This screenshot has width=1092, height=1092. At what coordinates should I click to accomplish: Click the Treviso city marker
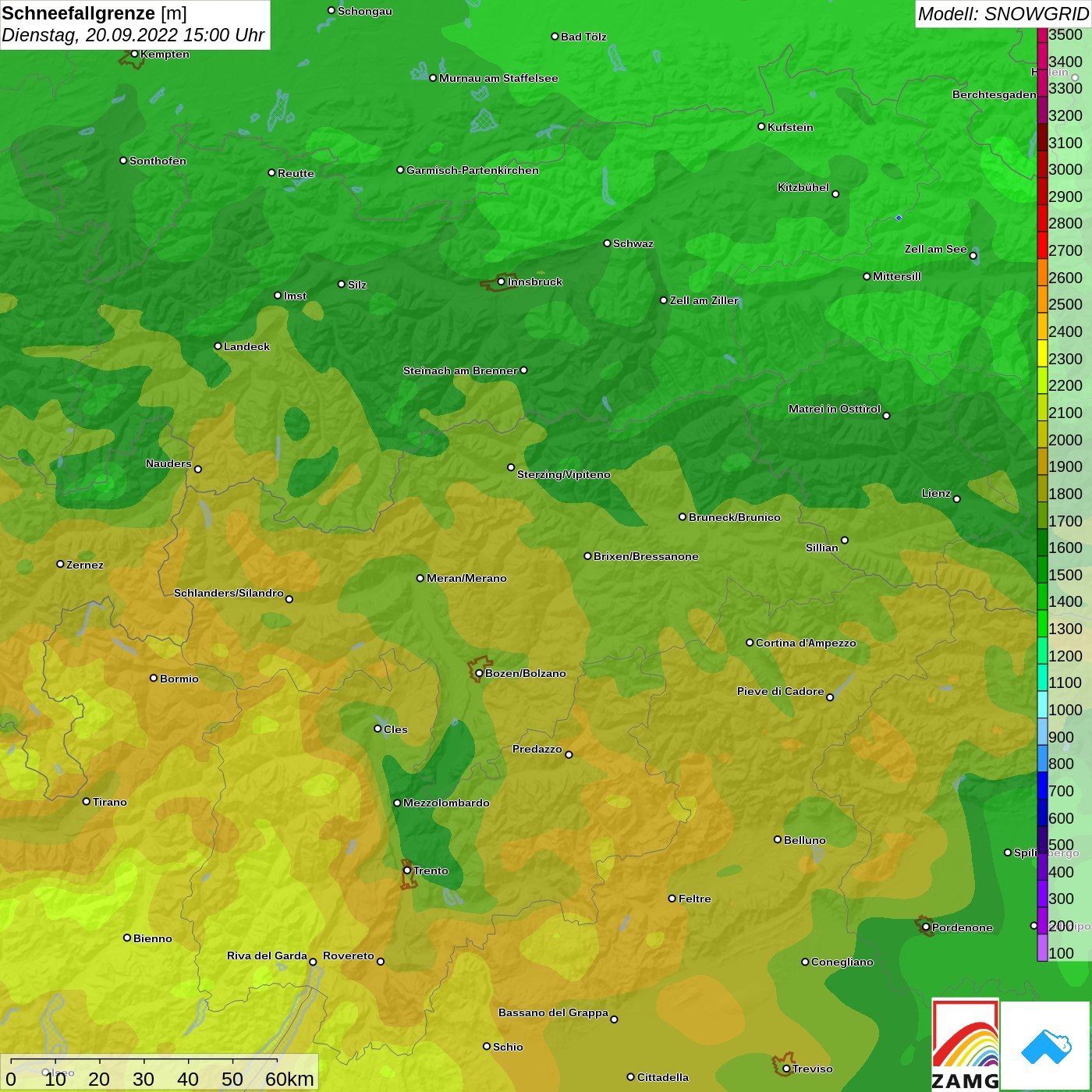coord(786,1069)
